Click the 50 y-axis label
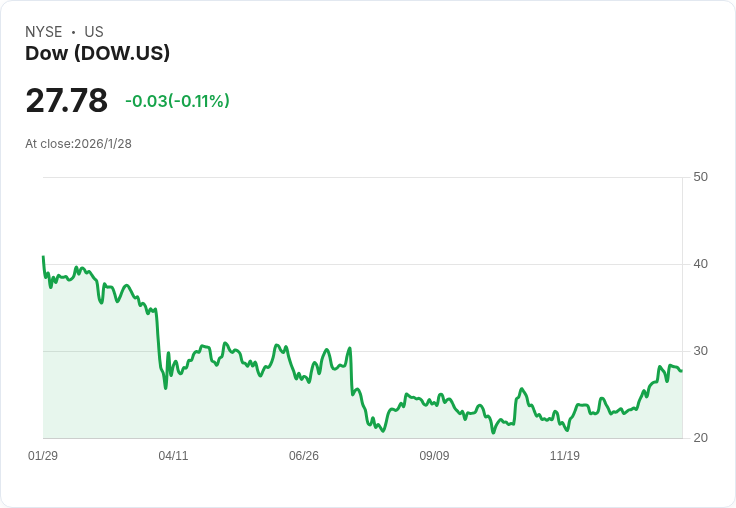 [x=700, y=177]
